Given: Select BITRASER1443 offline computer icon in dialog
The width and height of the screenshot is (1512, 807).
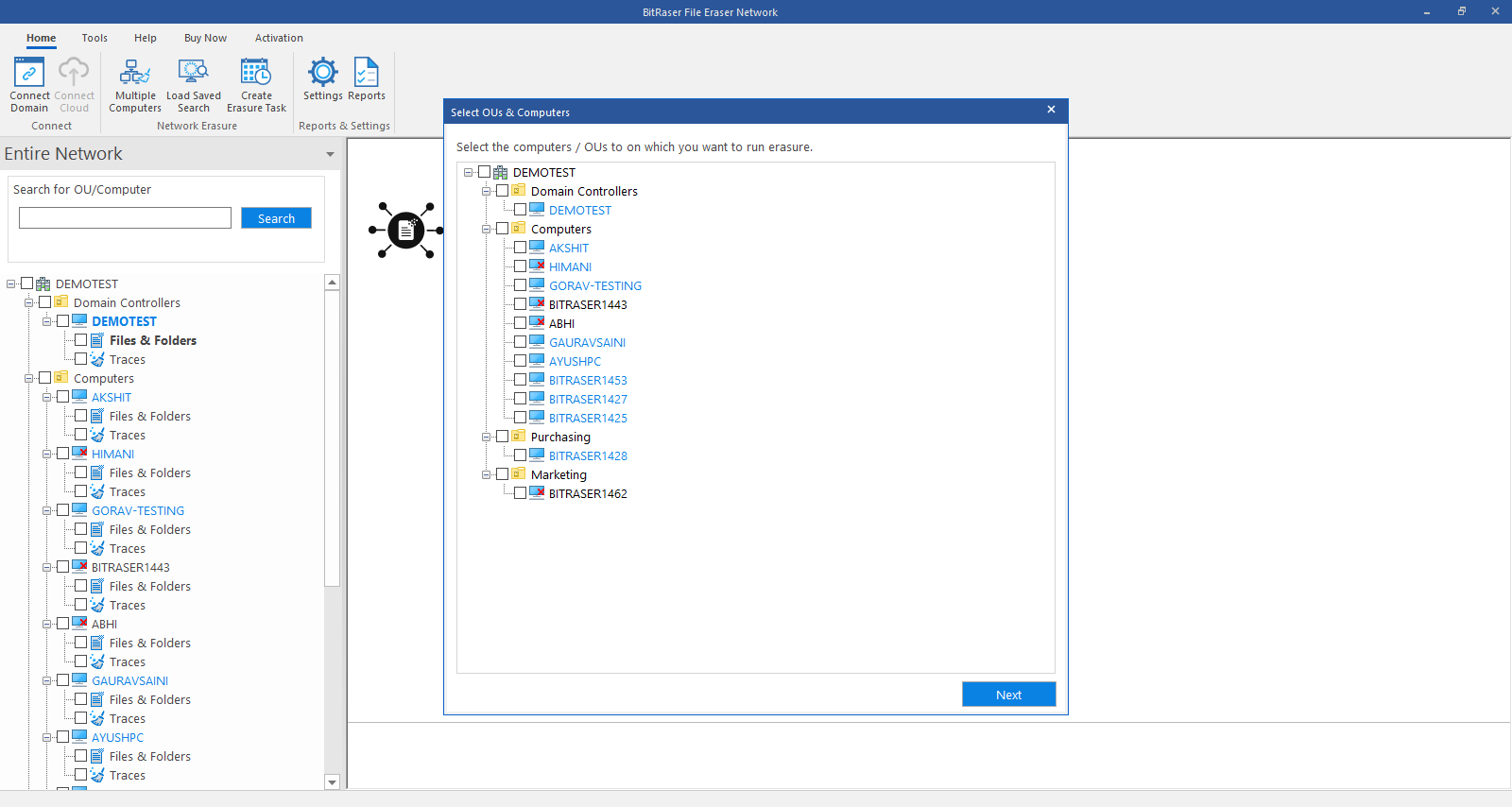Looking at the screenshot, I should (537, 303).
